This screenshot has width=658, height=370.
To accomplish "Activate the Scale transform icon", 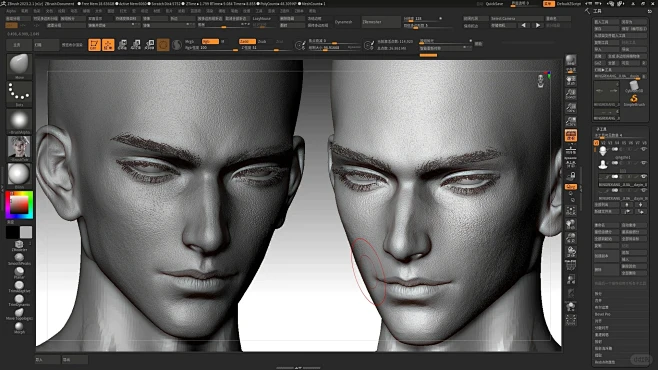I will tap(136, 45).
